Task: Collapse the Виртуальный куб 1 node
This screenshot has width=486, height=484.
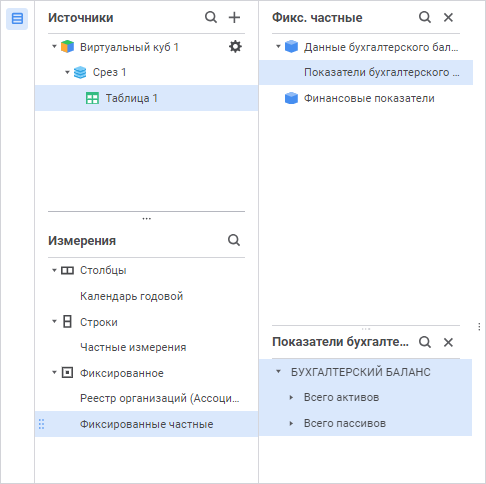Action: click(54, 47)
